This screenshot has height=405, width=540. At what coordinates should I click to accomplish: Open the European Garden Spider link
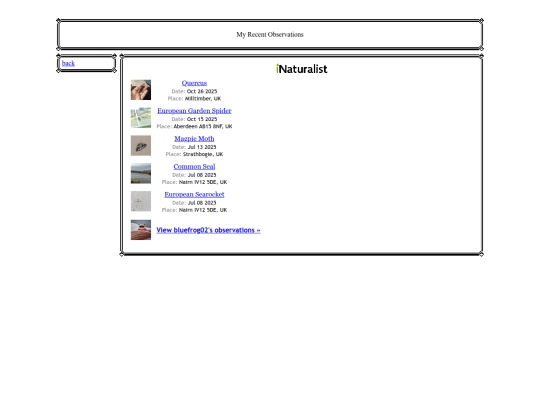pos(194,111)
